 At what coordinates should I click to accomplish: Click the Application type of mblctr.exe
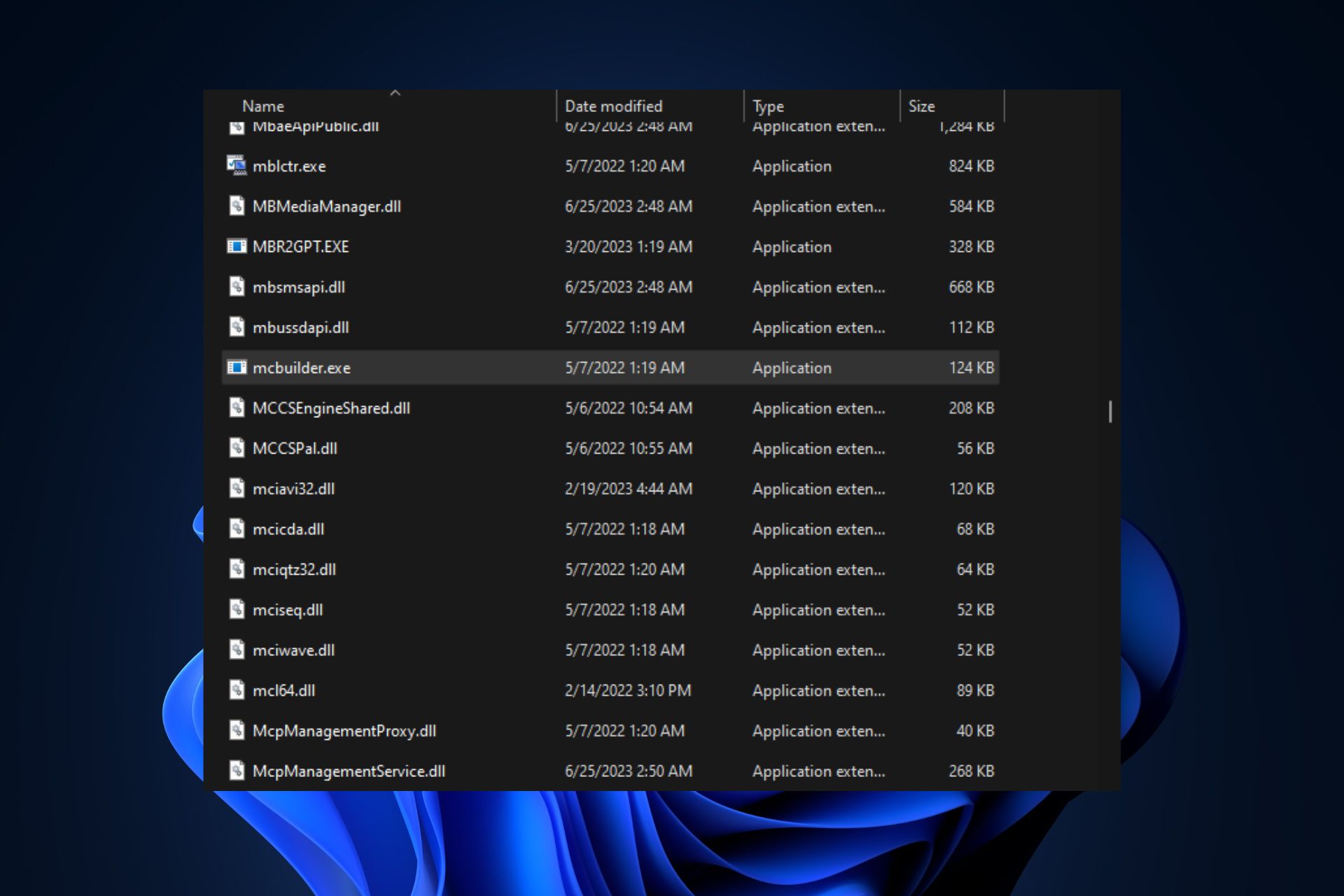(x=792, y=167)
